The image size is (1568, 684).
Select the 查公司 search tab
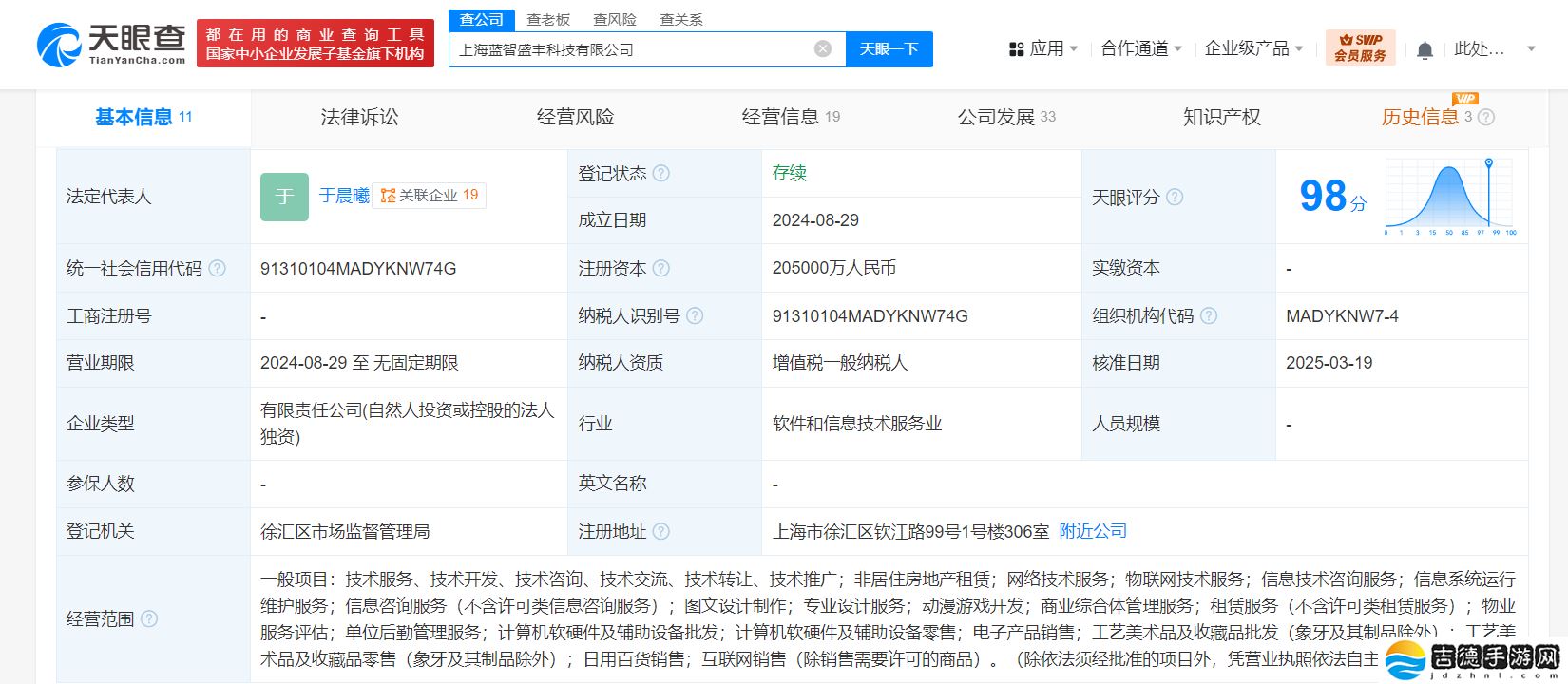(x=482, y=19)
